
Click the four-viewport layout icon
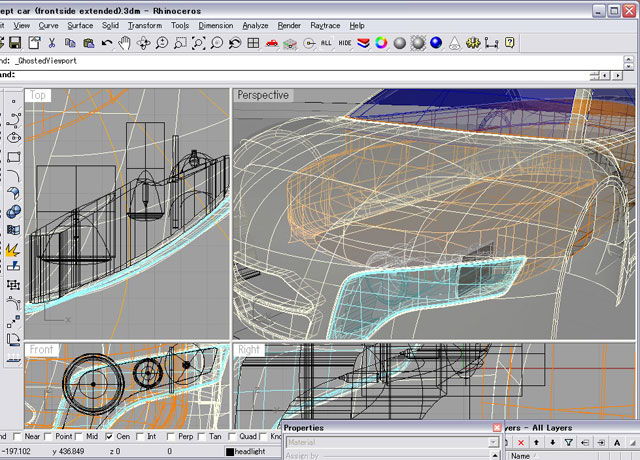pos(254,43)
